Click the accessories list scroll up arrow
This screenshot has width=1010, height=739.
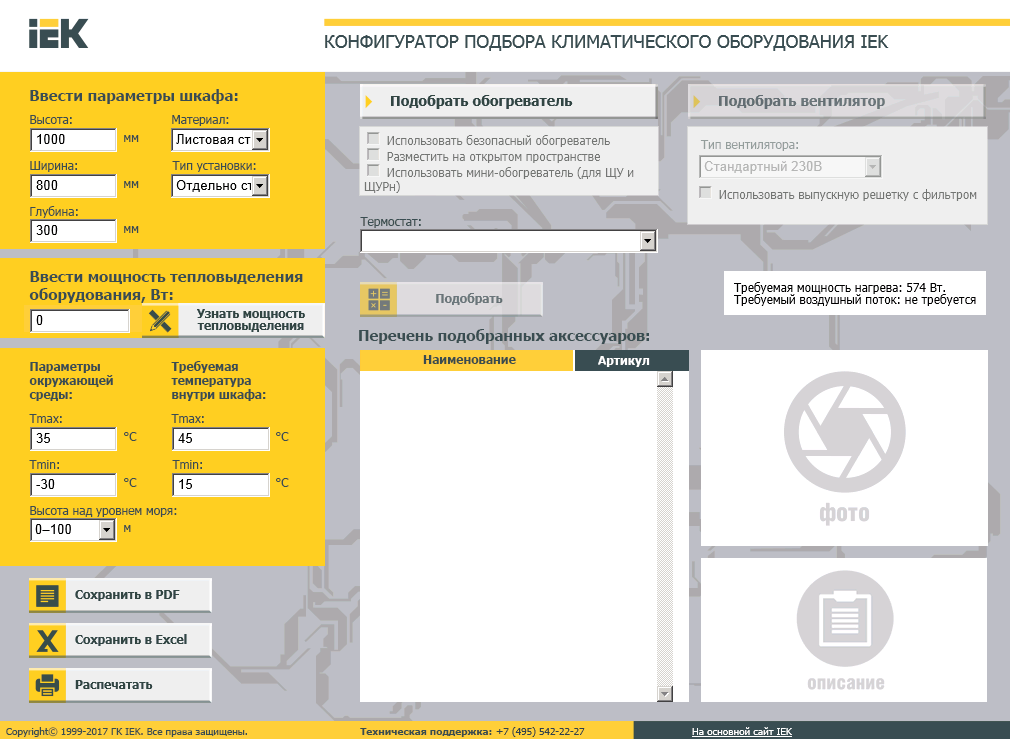pos(665,379)
